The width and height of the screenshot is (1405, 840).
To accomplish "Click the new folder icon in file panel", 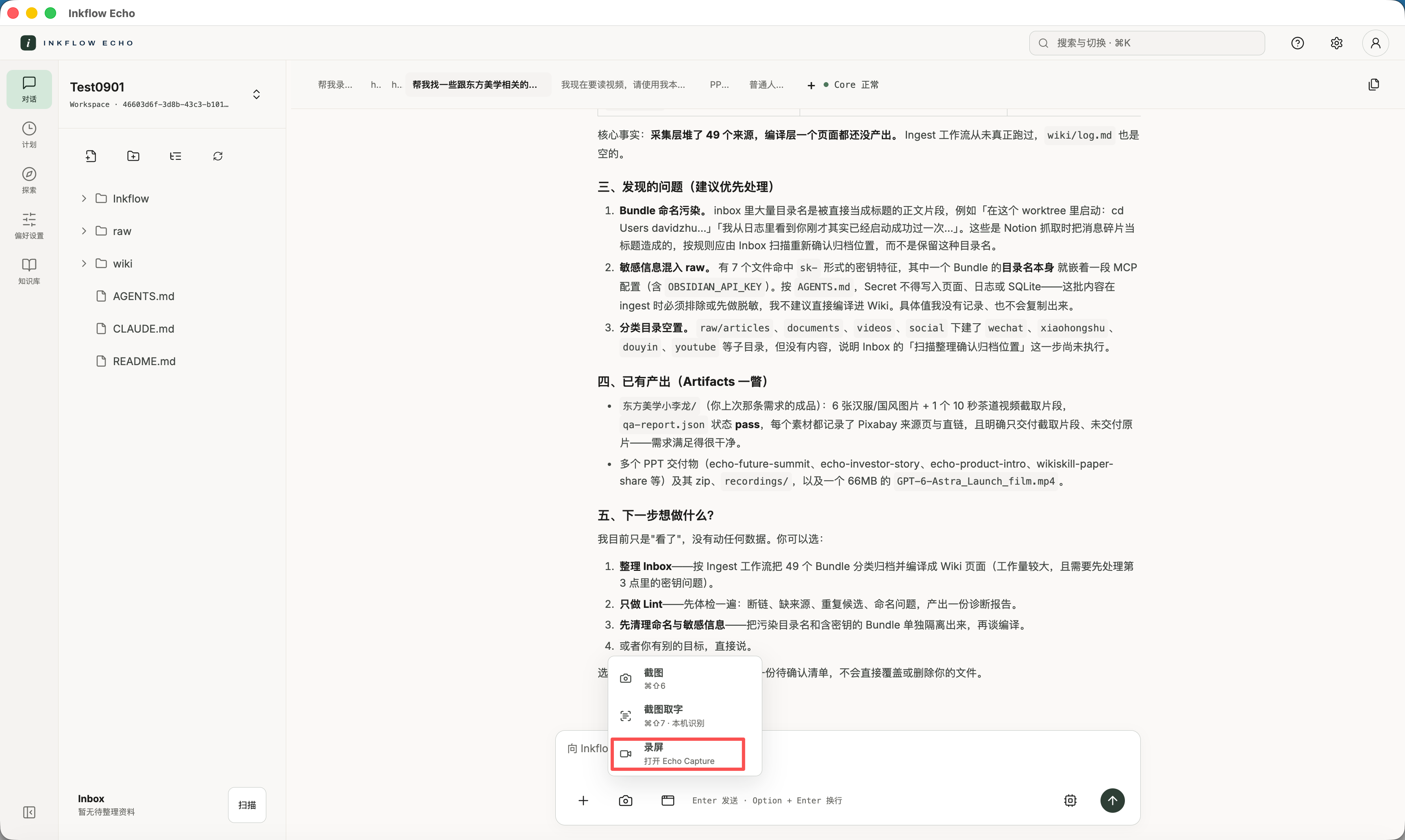I will [133, 156].
